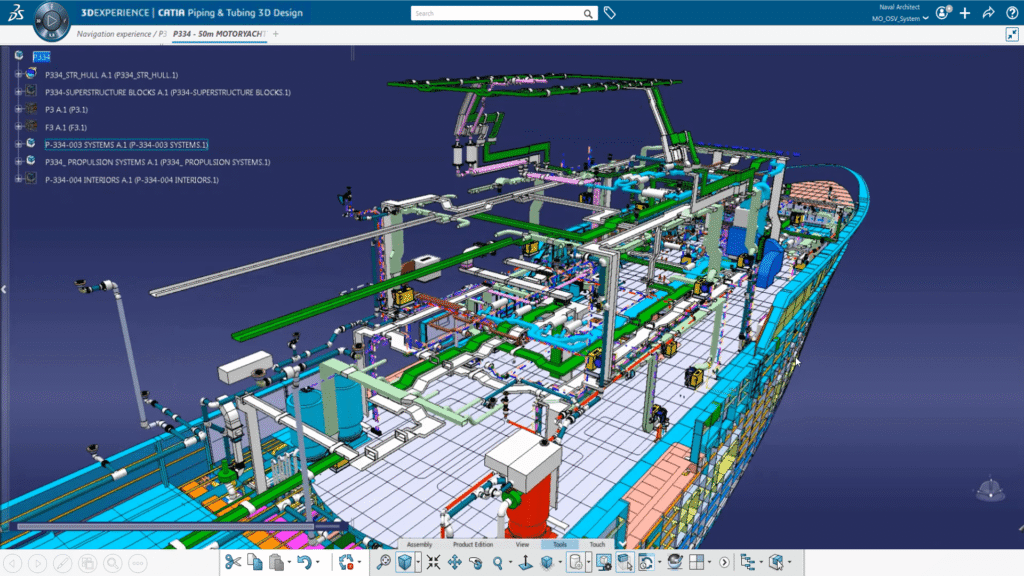Switch to the Assembly toolbar tab

point(419,545)
